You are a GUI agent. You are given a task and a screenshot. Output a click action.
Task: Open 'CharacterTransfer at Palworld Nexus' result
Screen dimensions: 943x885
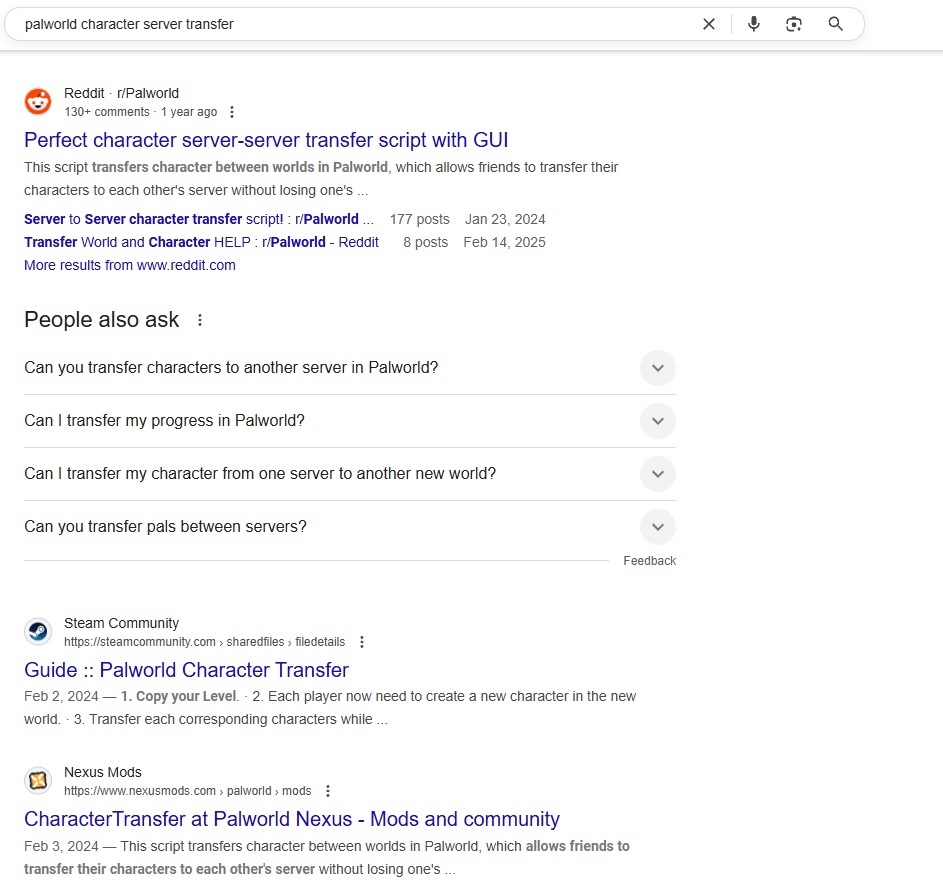[x=292, y=819]
